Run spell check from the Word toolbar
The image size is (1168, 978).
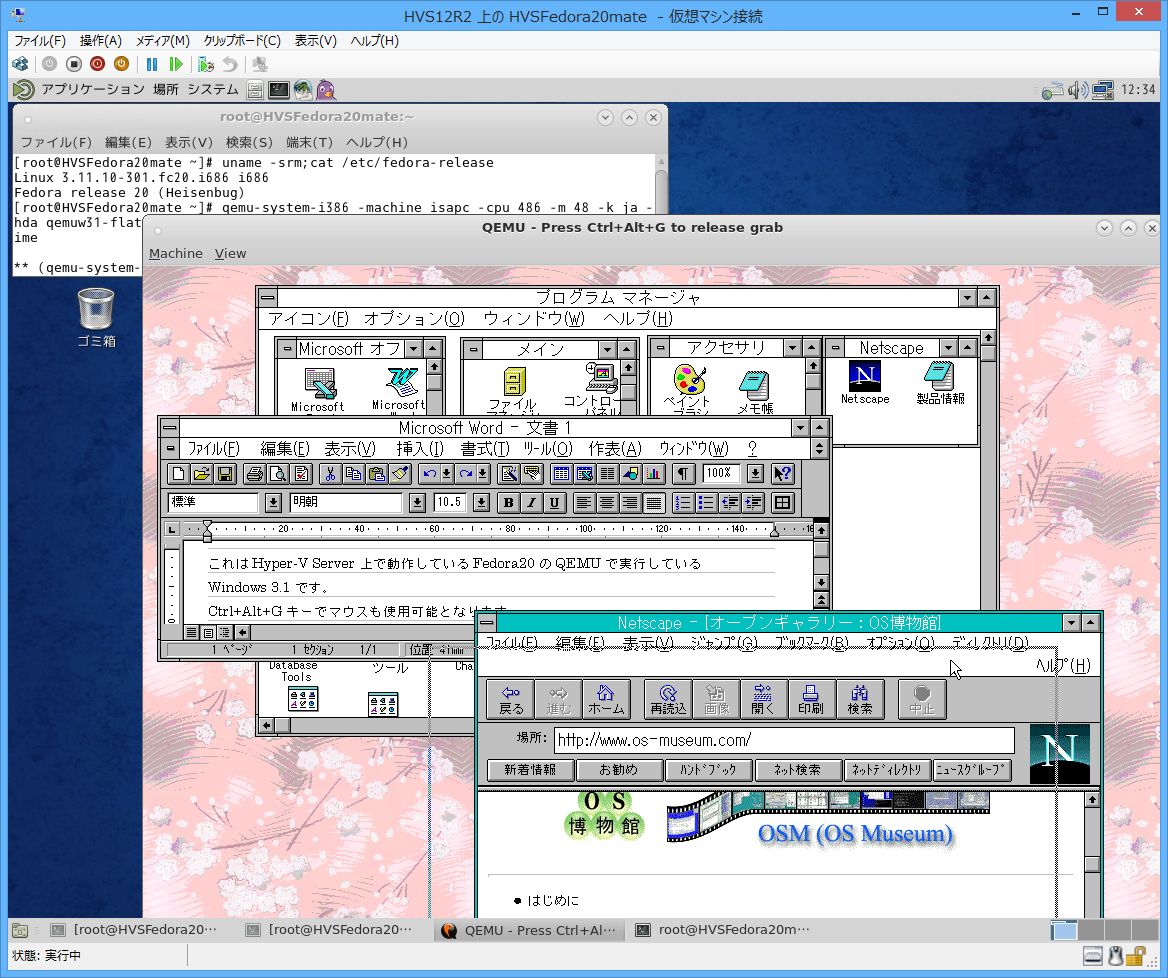click(302, 474)
